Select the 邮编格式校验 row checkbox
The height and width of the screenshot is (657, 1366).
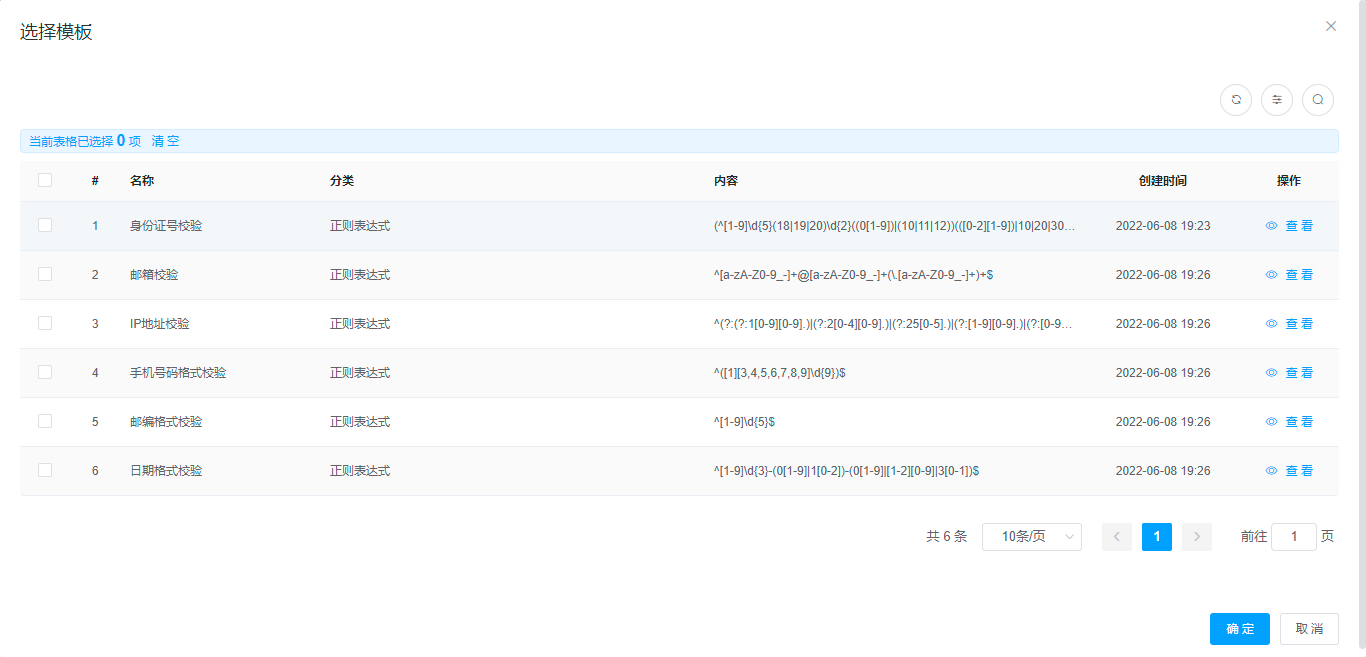click(x=45, y=422)
